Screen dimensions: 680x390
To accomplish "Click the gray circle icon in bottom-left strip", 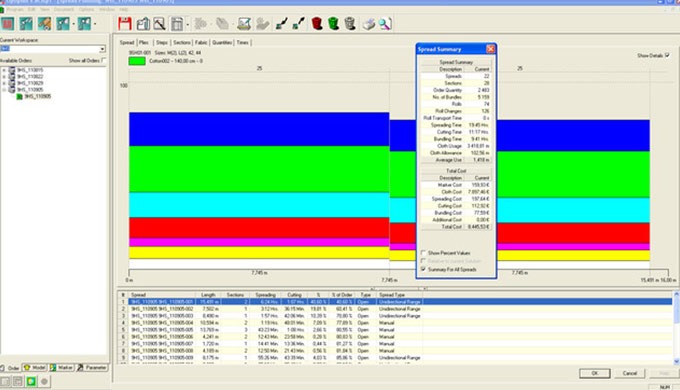I will pyautogui.click(x=44, y=381).
